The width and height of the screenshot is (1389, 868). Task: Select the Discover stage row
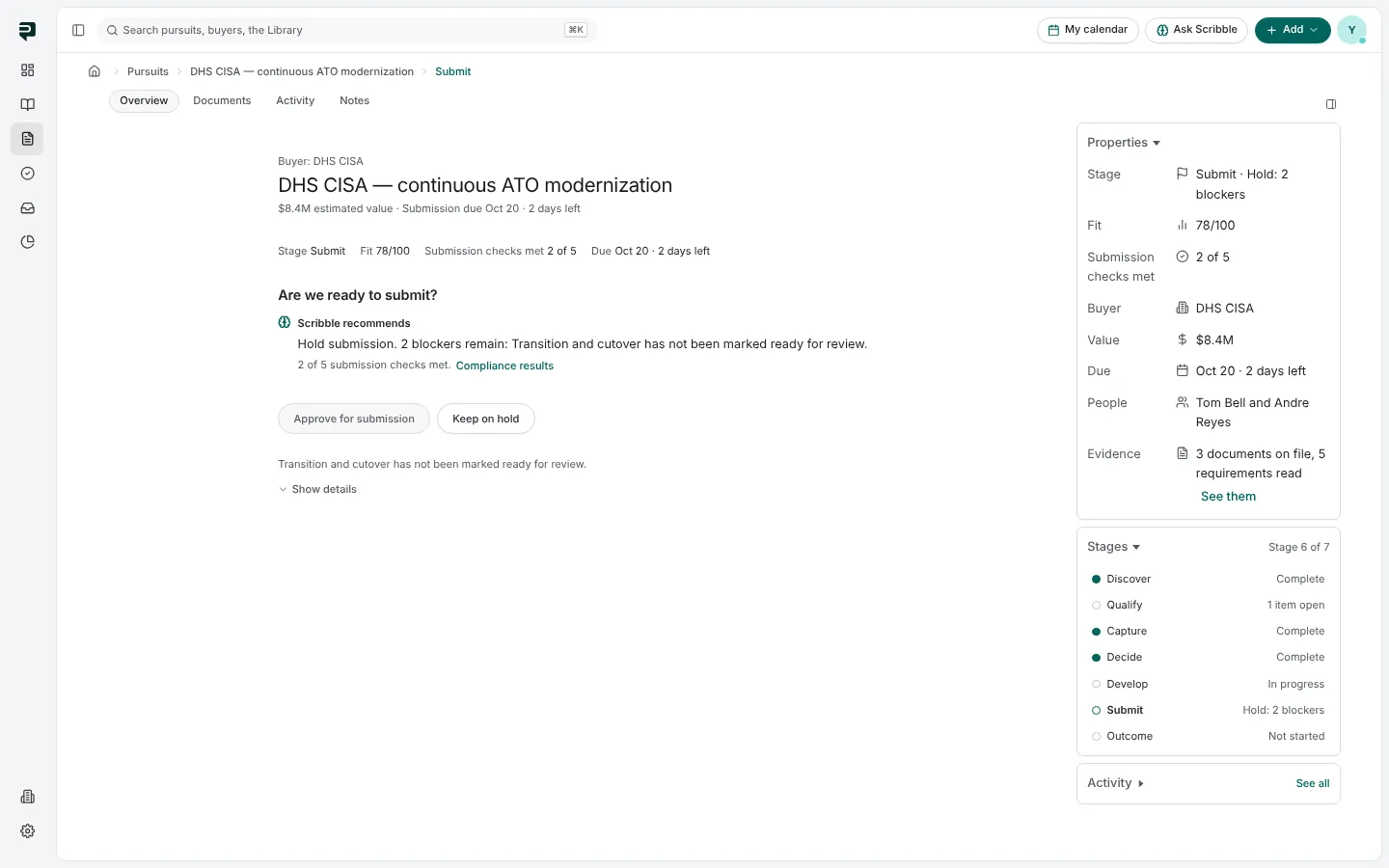[x=1208, y=579]
